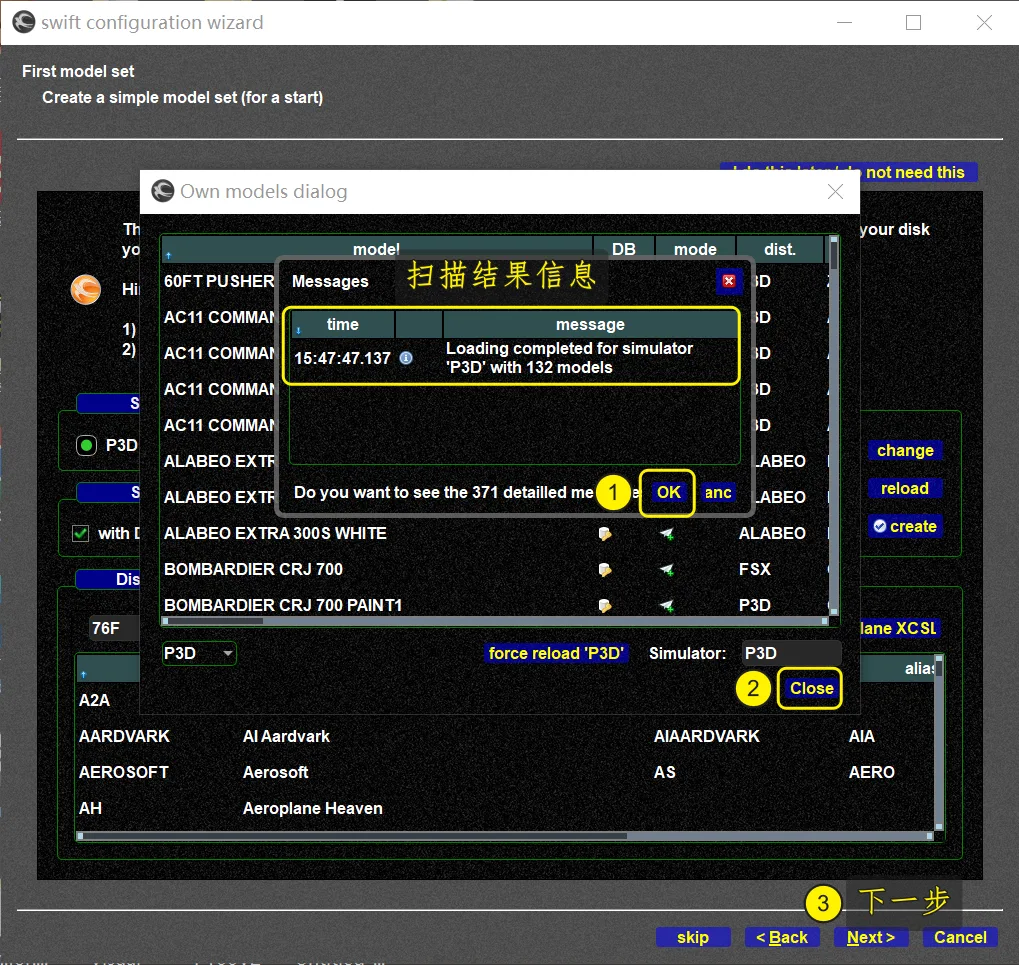Viewport: 1019px width, 965px height.
Task: Maximize the swift configuration wizard window
Action: [x=913, y=23]
